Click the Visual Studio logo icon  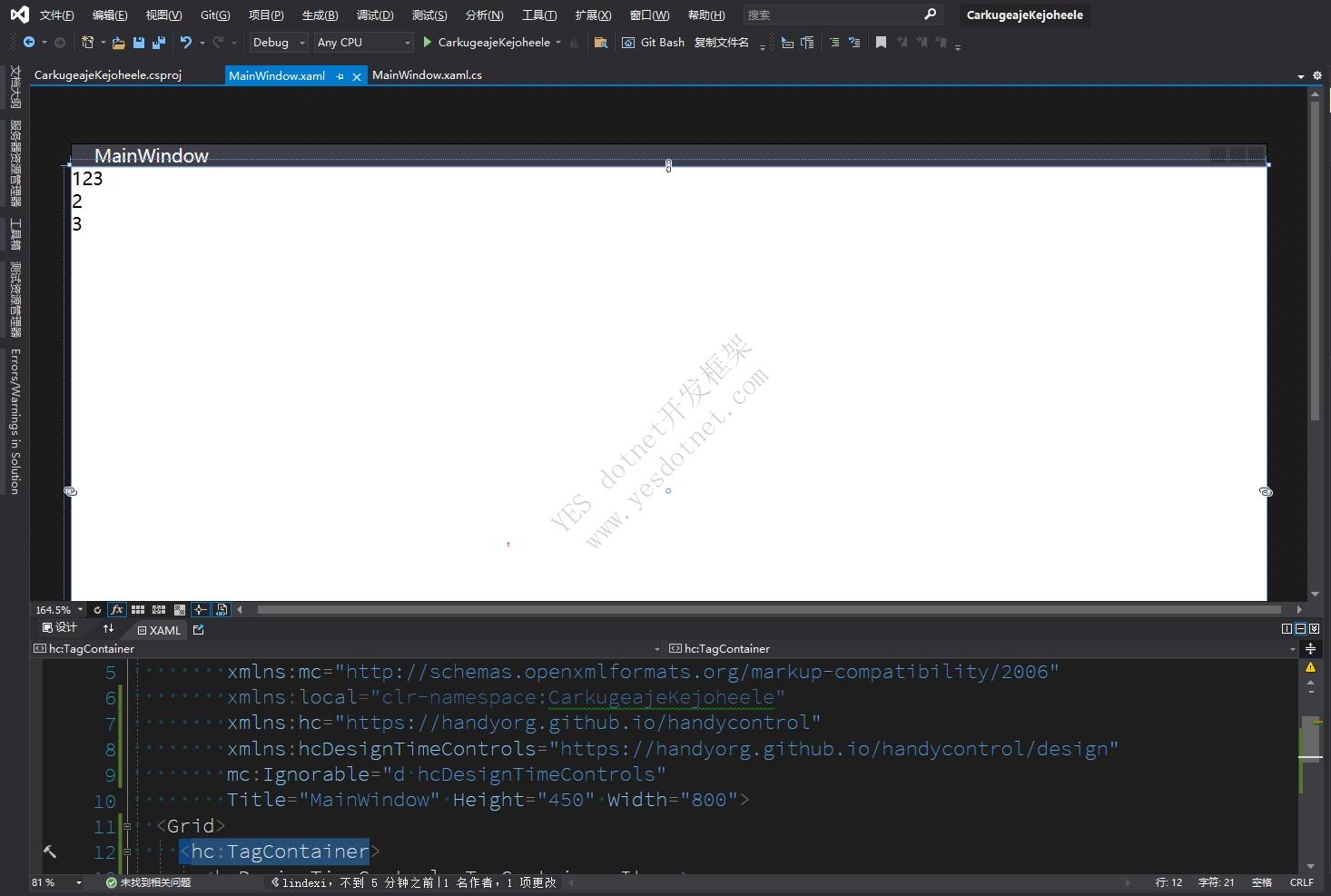19,15
